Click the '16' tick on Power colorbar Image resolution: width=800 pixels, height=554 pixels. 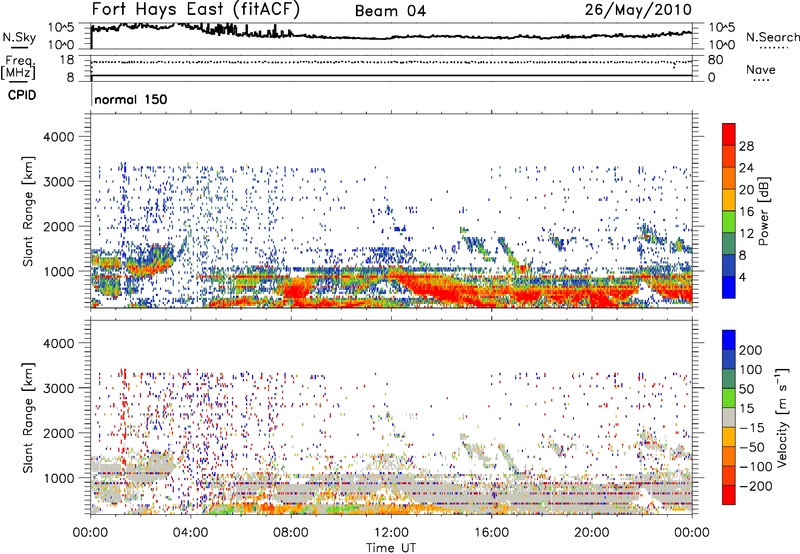click(746, 212)
